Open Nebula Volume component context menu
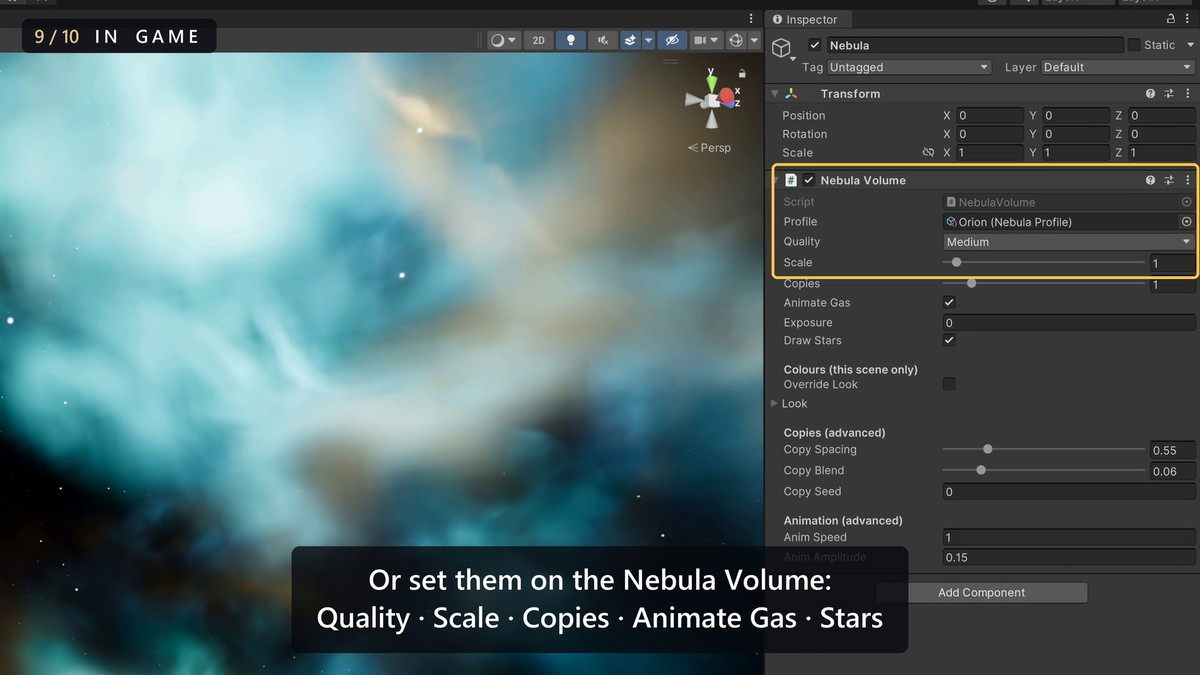 click(1188, 181)
